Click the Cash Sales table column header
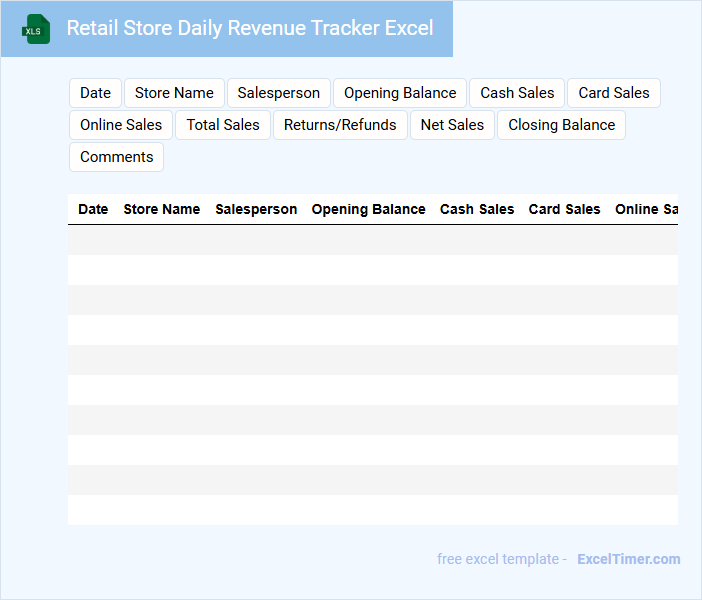 pos(477,209)
